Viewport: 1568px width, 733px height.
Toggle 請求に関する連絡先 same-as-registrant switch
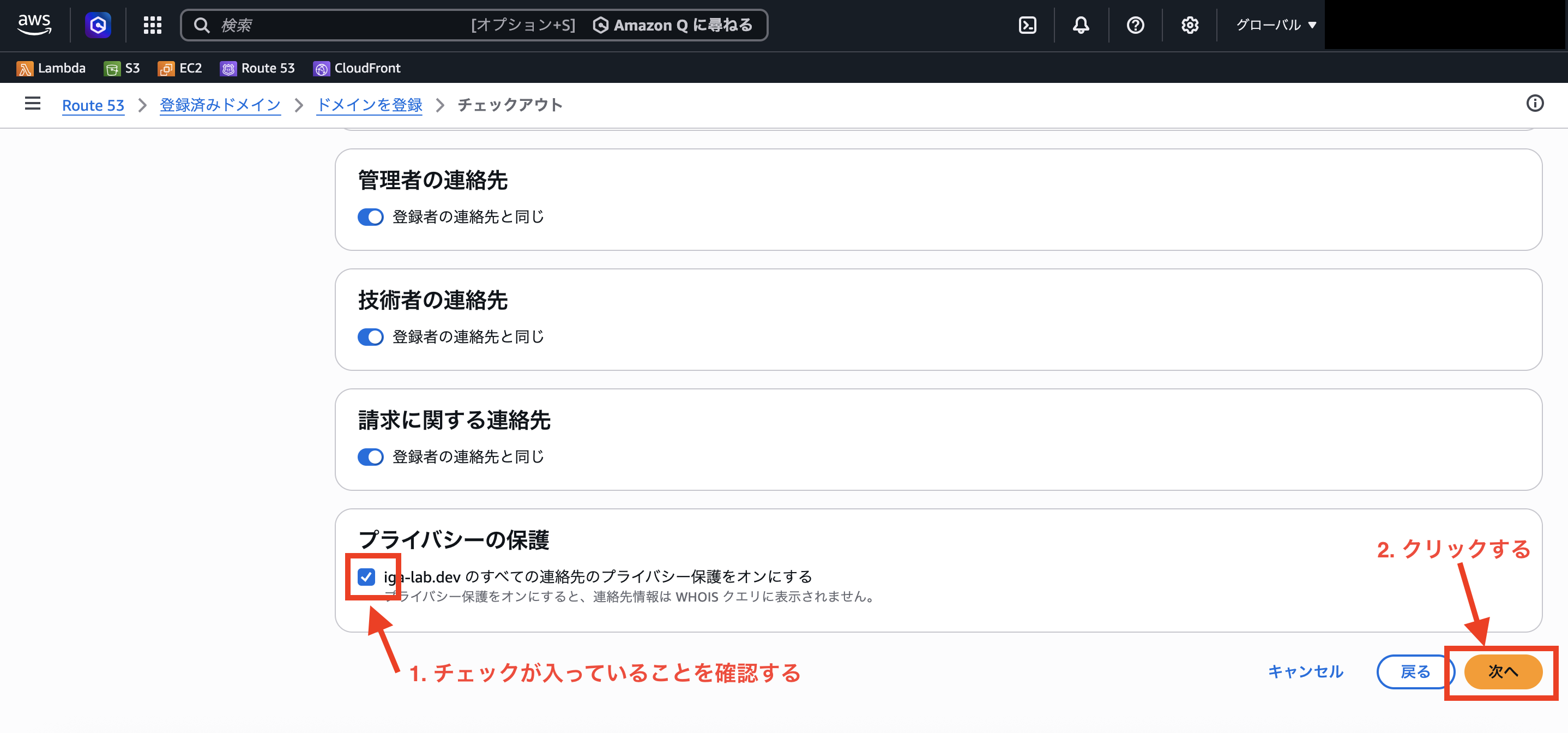pyautogui.click(x=371, y=456)
